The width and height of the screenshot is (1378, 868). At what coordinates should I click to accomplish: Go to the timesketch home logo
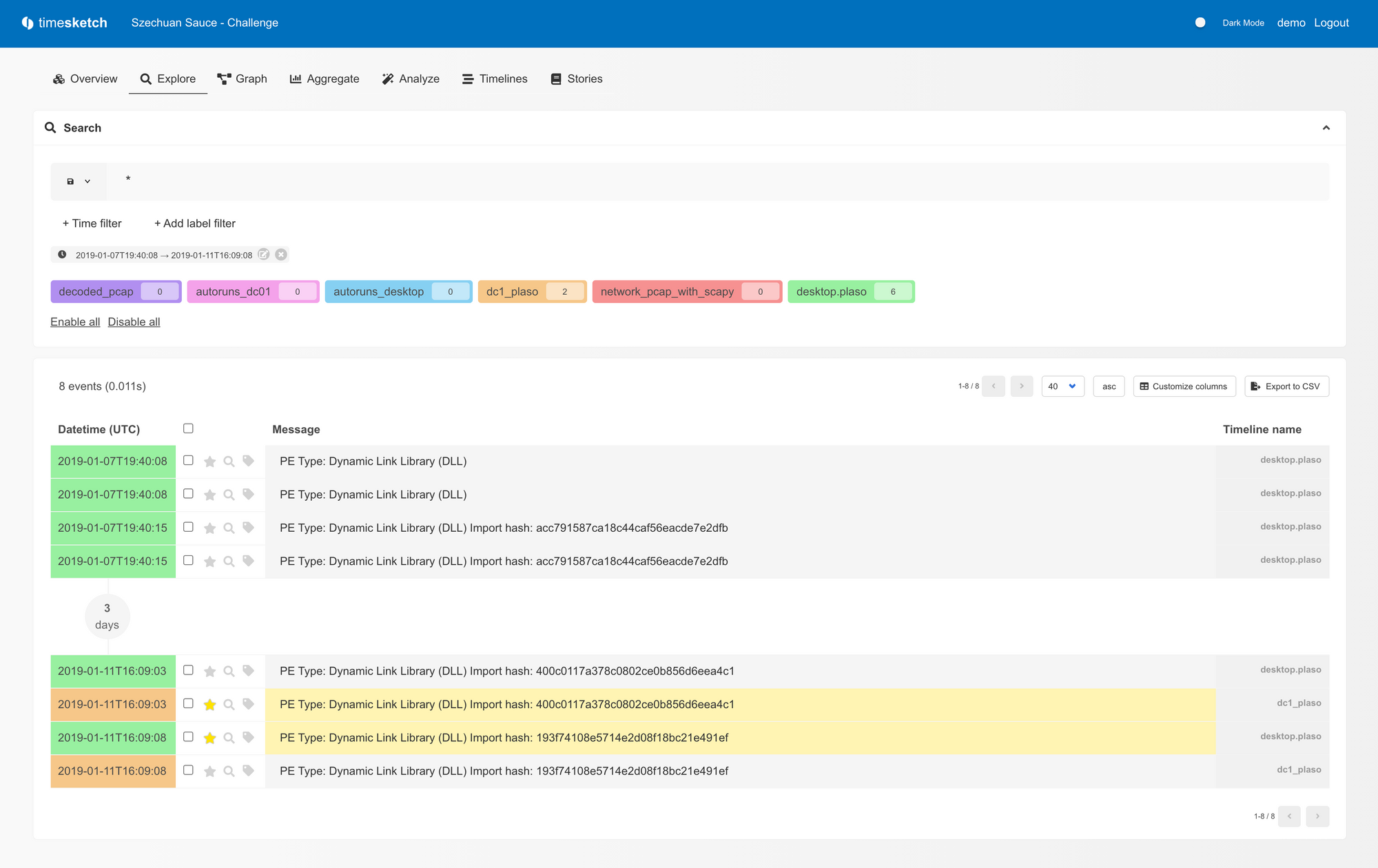[x=65, y=23]
